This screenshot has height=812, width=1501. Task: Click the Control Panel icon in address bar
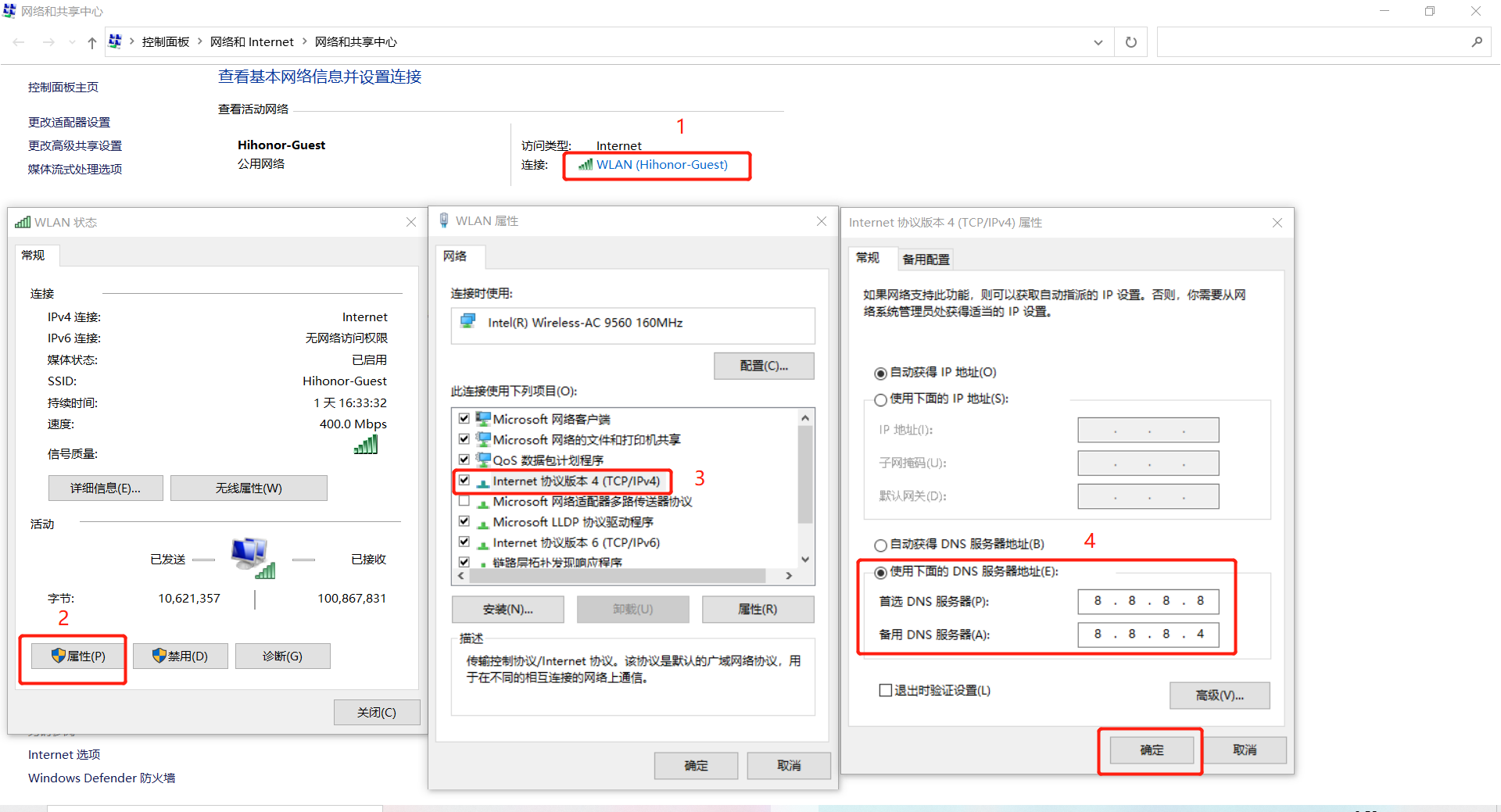pyautogui.click(x=115, y=41)
